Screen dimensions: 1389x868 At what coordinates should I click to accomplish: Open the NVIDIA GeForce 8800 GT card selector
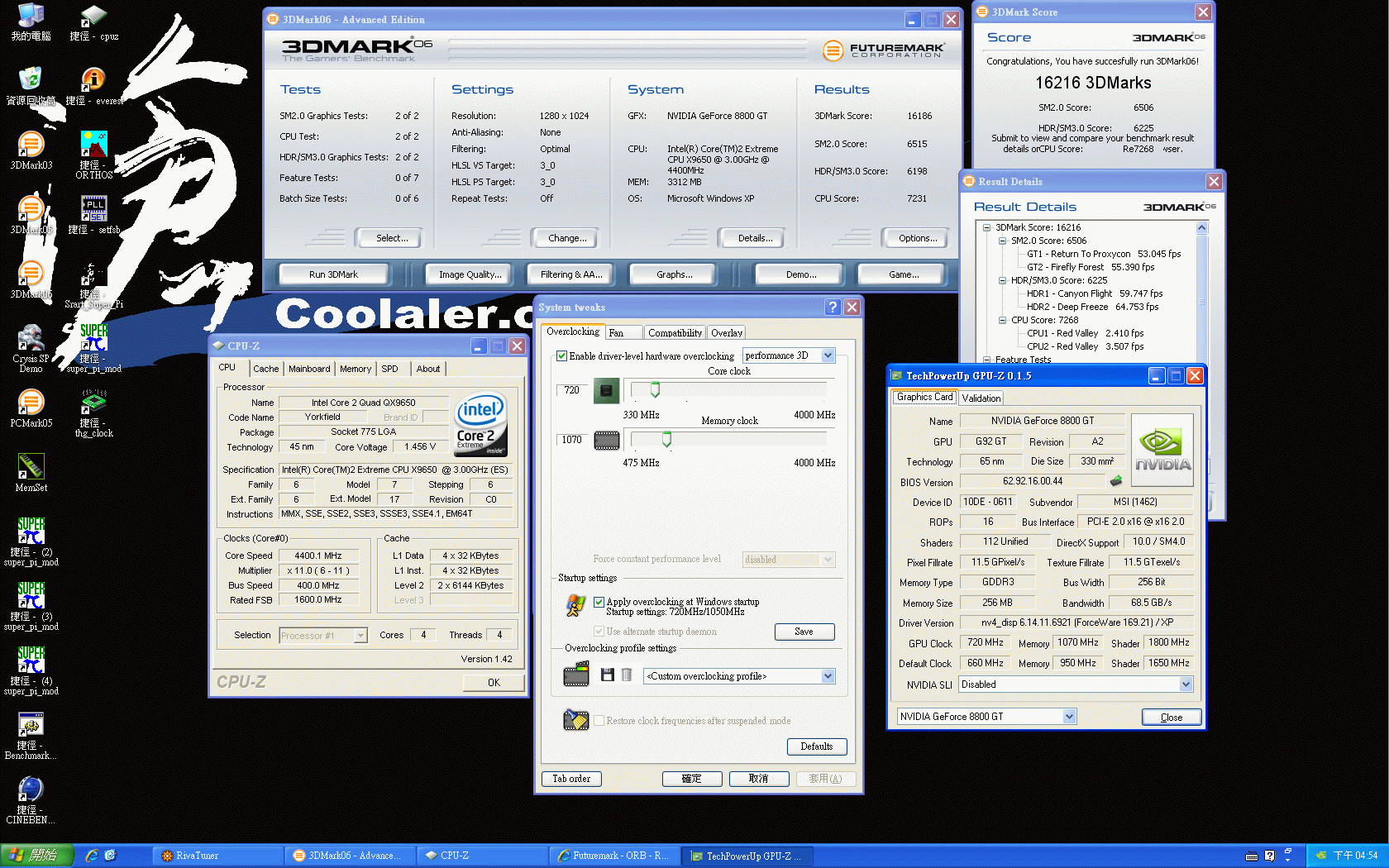point(987,717)
